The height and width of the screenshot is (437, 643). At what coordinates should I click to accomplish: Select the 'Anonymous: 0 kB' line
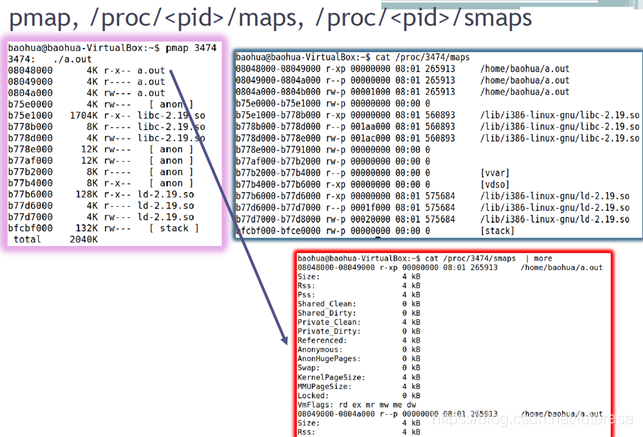(x=359, y=350)
